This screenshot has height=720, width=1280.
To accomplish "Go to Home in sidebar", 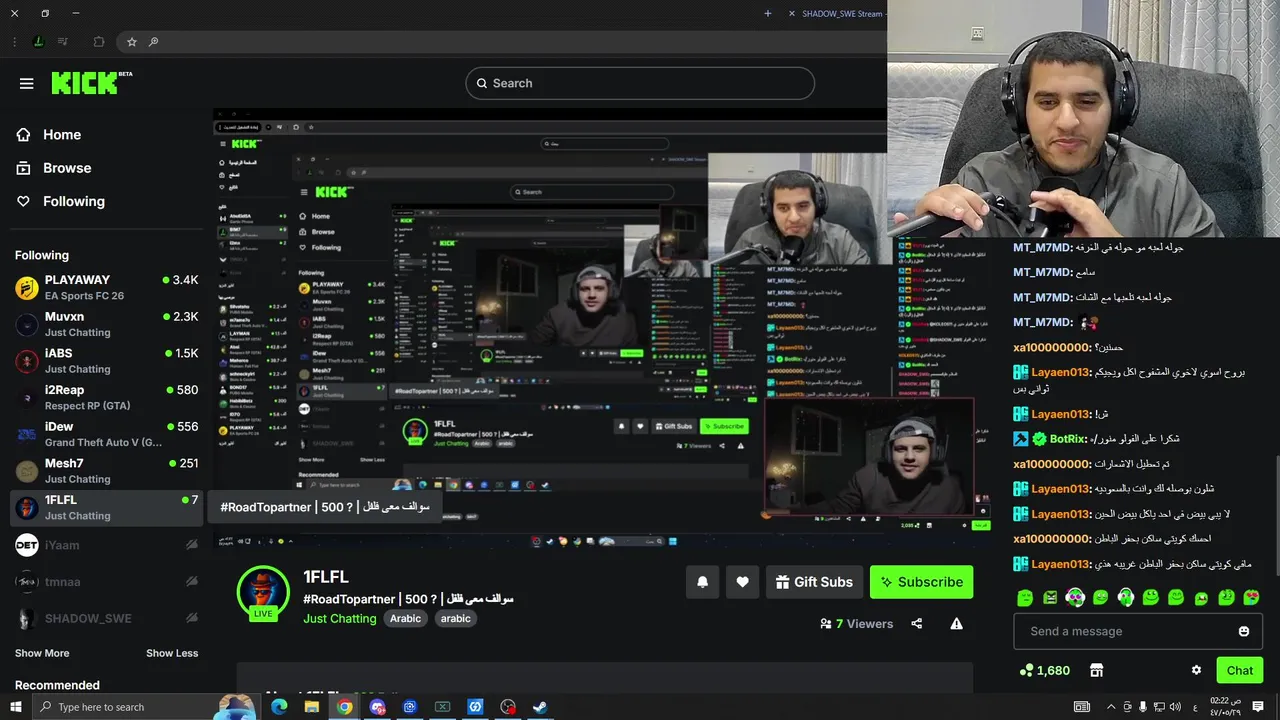I will 62,135.
